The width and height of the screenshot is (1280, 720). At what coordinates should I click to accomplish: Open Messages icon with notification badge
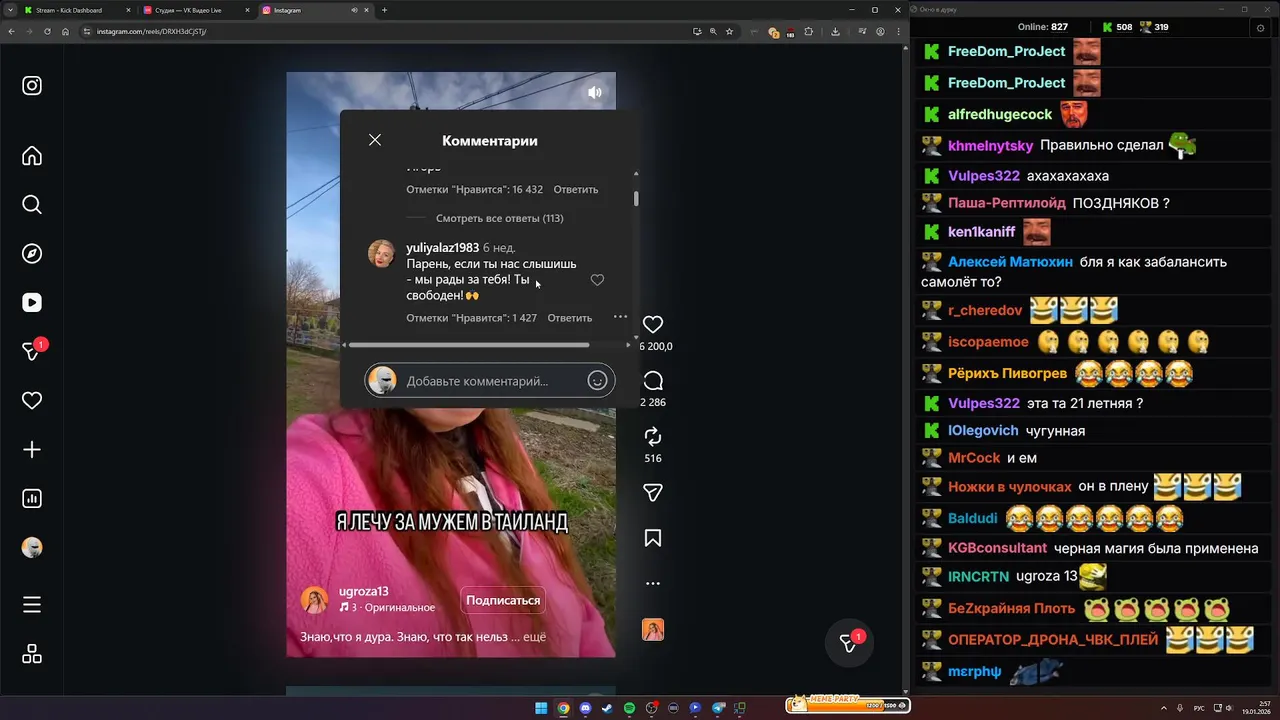click(32, 352)
